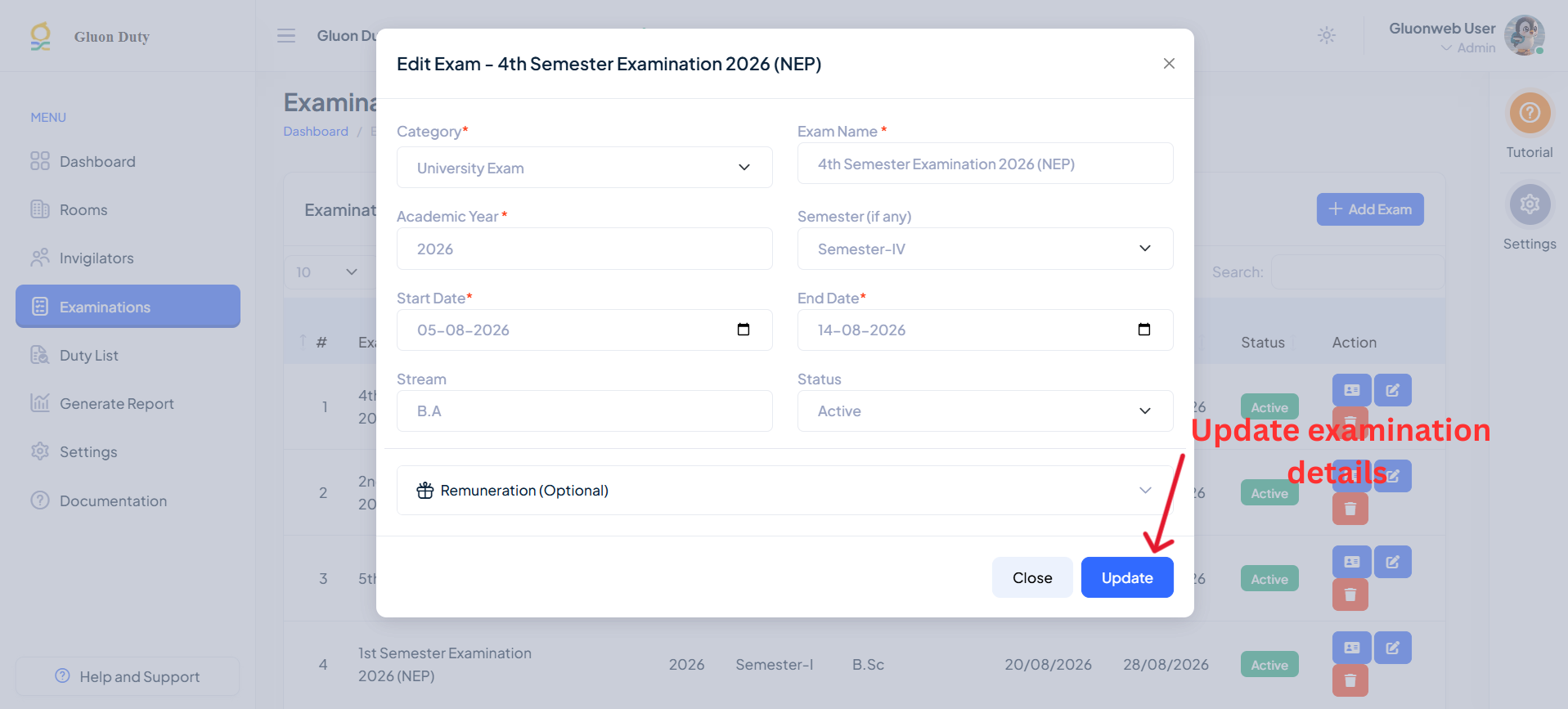
Task: Click the Help and Support button
Action: point(128,676)
